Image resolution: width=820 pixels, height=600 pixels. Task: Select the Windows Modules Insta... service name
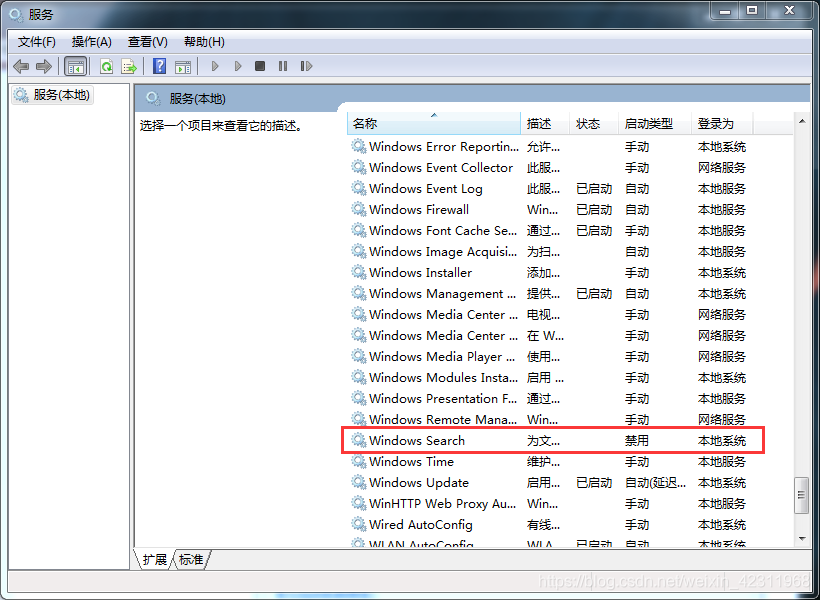click(443, 377)
